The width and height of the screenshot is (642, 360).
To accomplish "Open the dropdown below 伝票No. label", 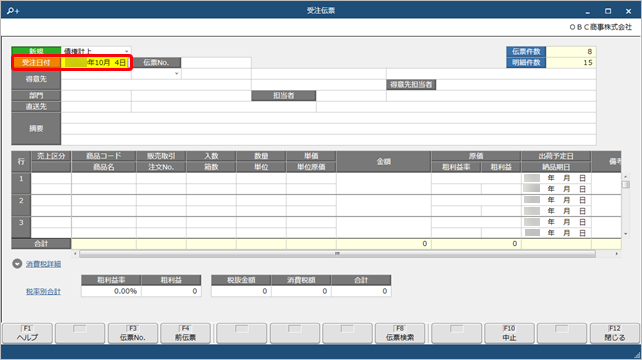I will (x=176, y=74).
